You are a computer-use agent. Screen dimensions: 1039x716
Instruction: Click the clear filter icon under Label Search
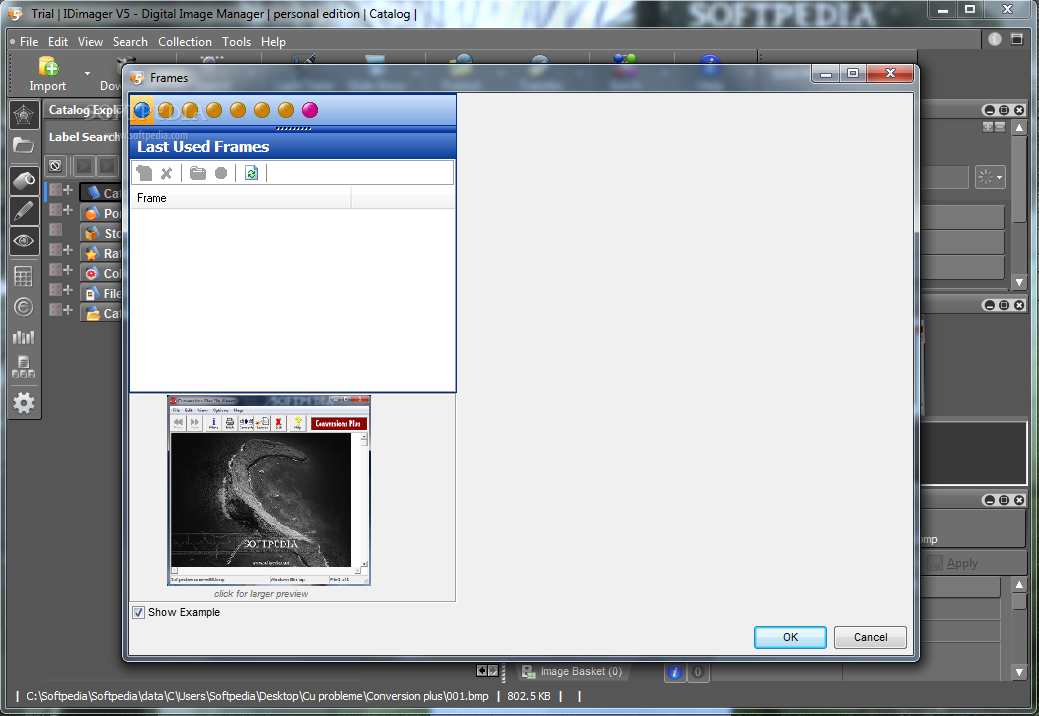click(56, 166)
